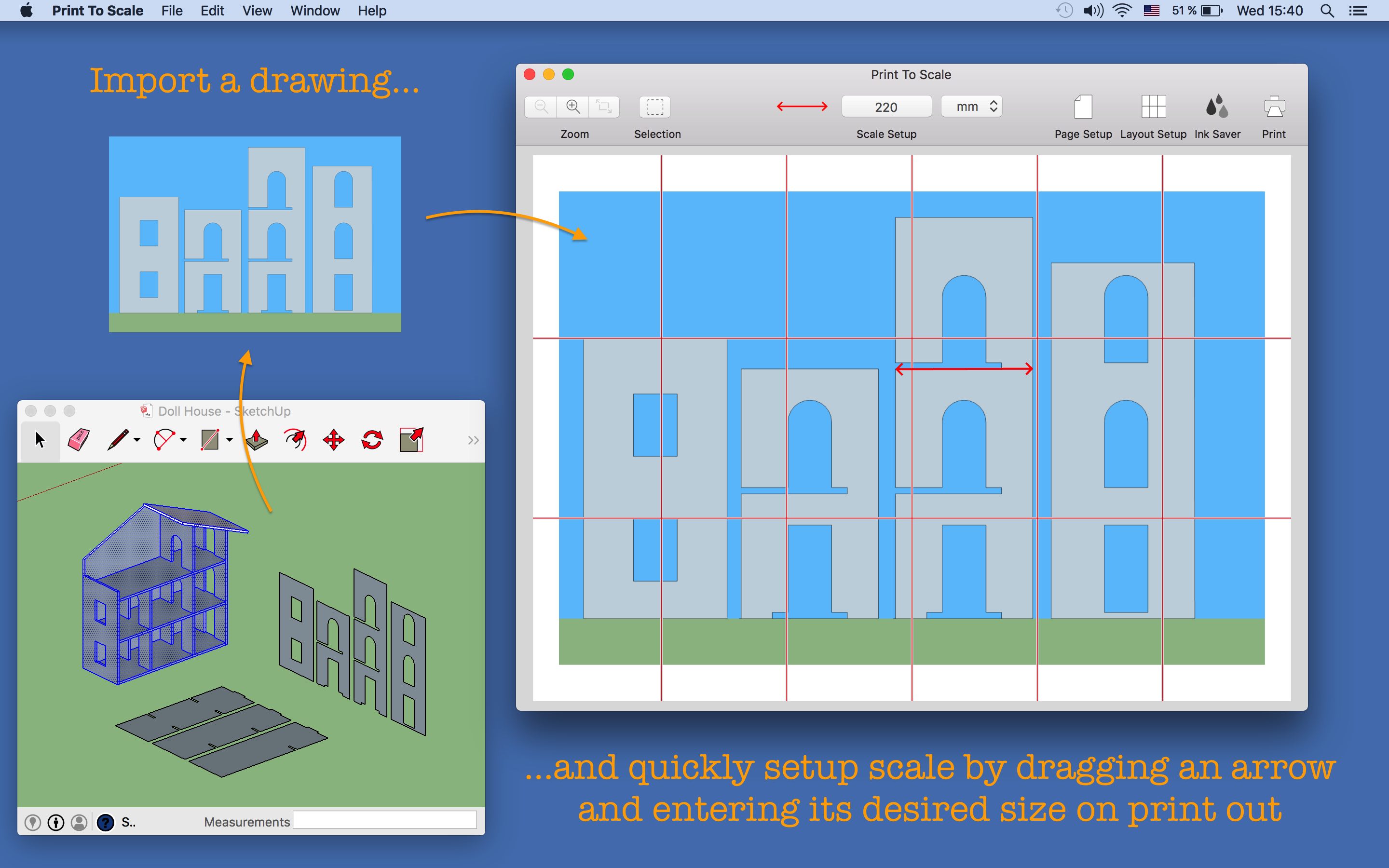The width and height of the screenshot is (1389, 868).
Task: Open the File menu
Action: [172, 11]
